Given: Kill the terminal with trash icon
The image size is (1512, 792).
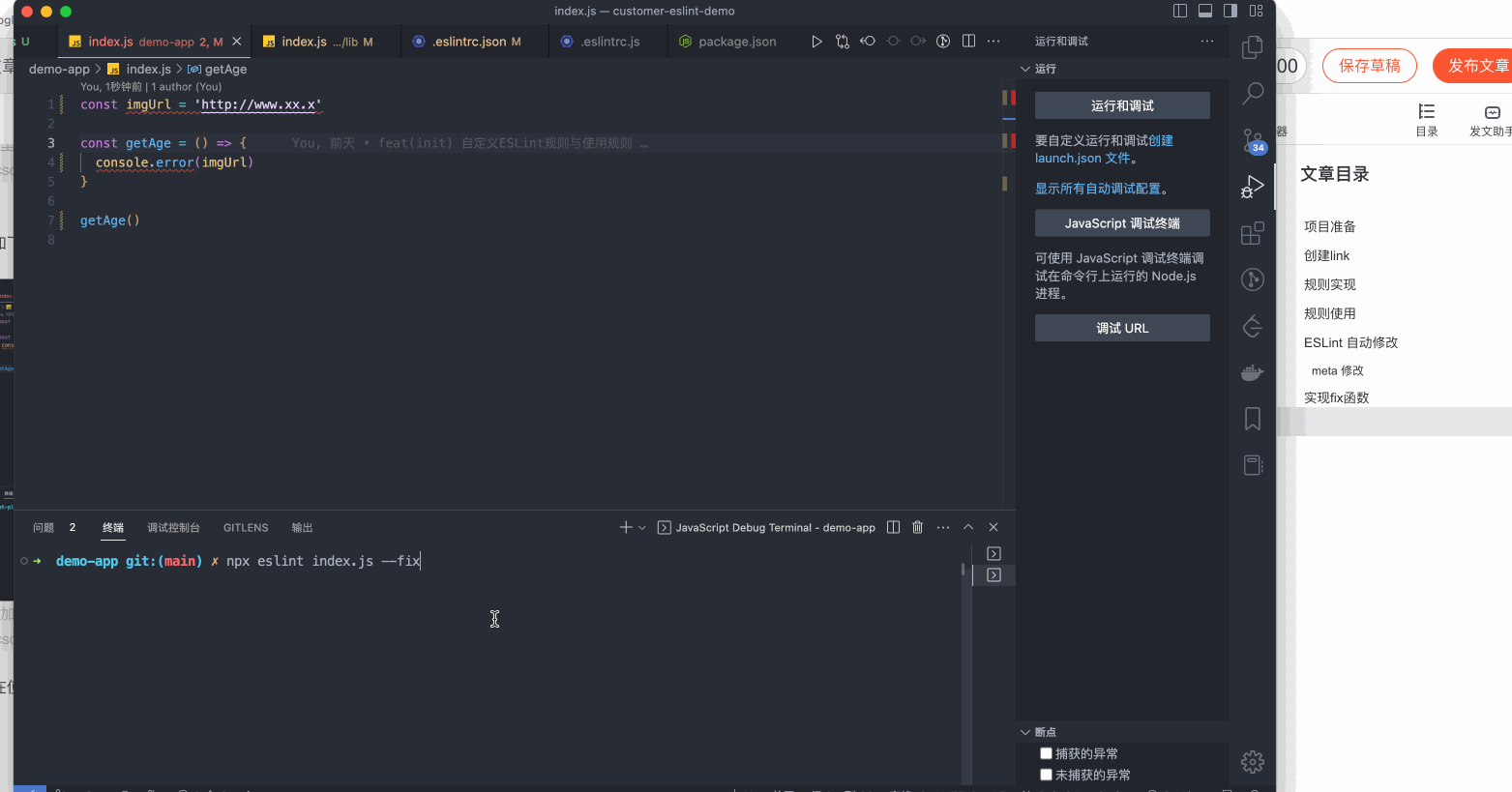Looking at the screenshot, I should 918,527.
